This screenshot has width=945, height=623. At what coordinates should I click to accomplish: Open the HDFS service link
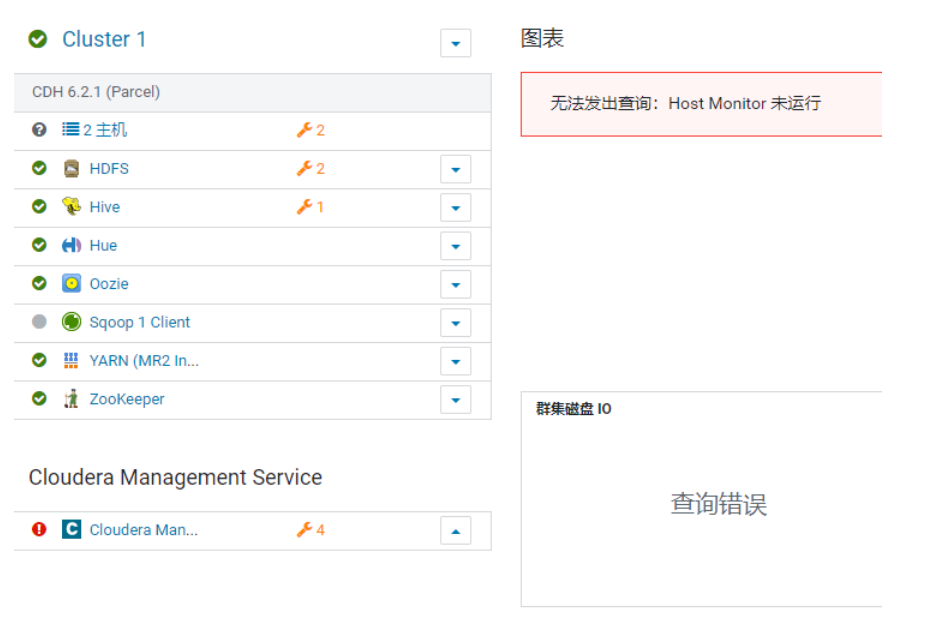109,169
